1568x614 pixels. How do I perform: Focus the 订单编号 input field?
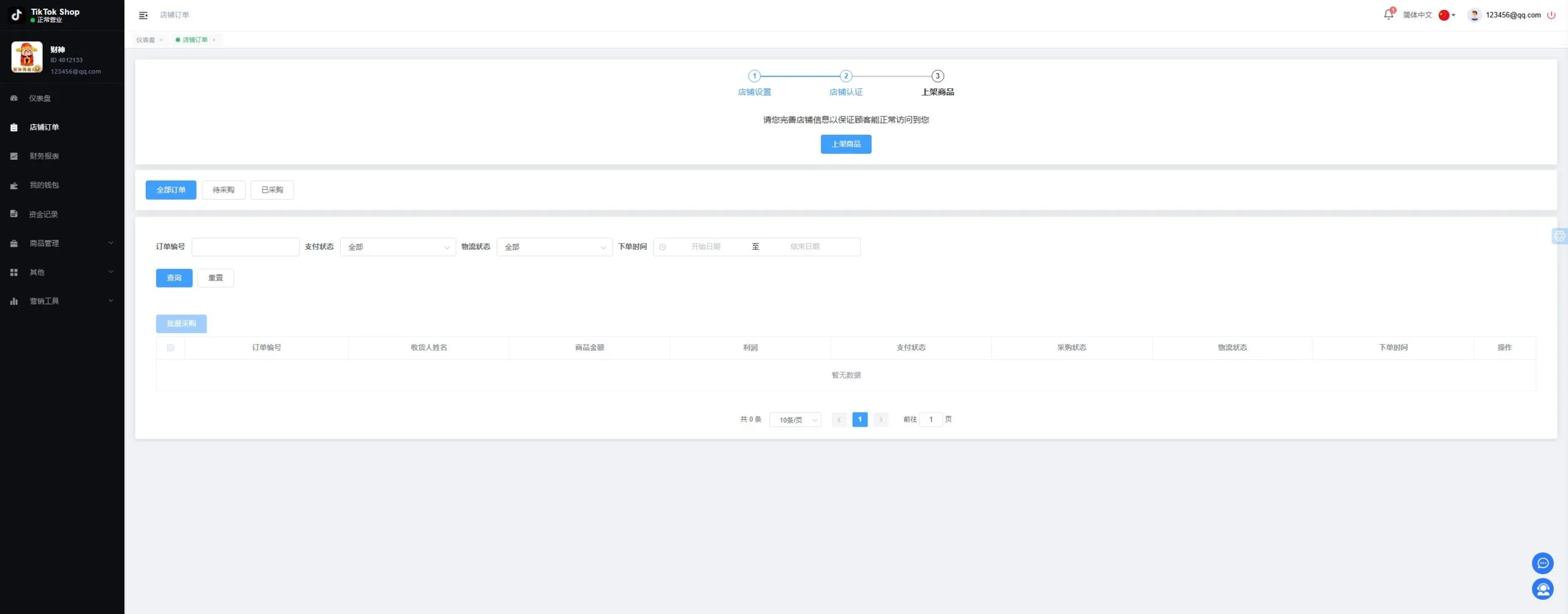click(245, 247)
